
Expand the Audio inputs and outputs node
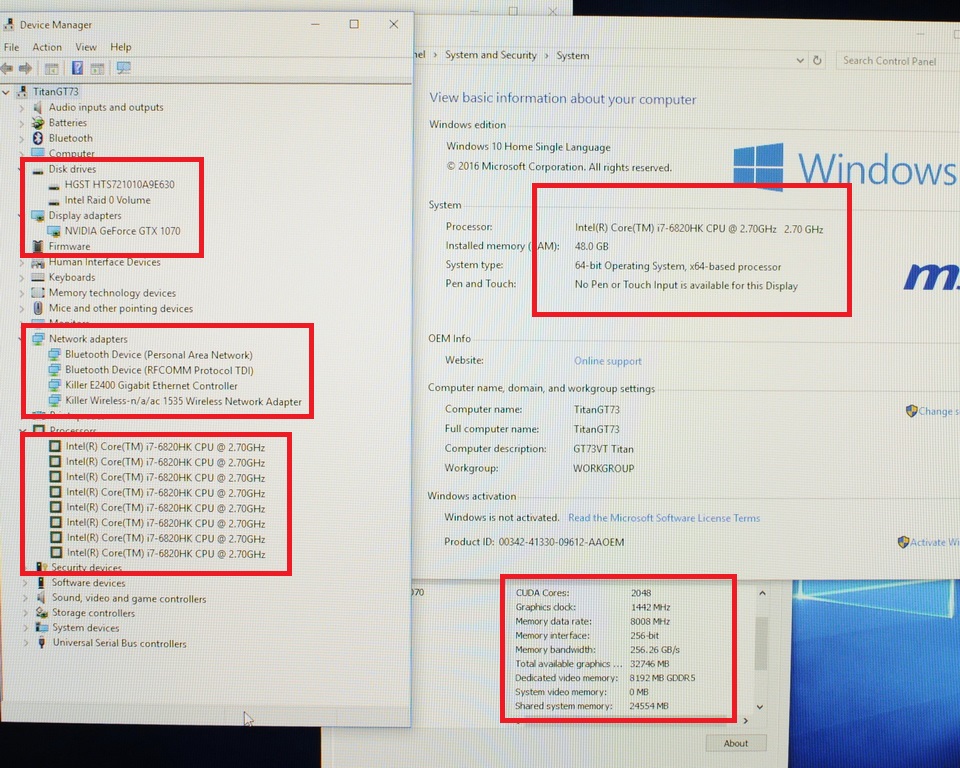(22, 108)
